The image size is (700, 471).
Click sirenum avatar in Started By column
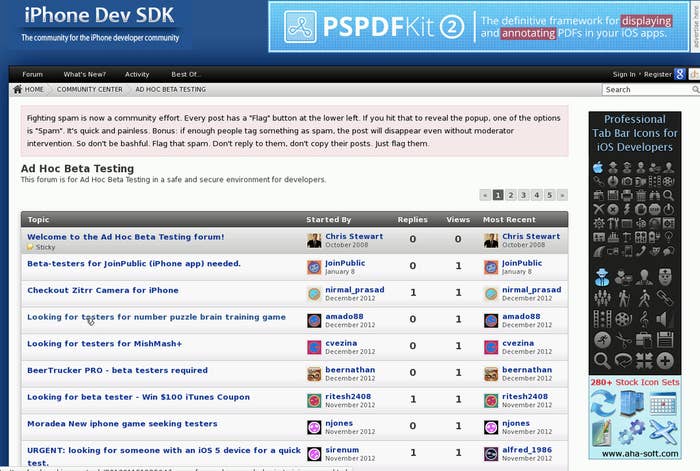(314, 454)
